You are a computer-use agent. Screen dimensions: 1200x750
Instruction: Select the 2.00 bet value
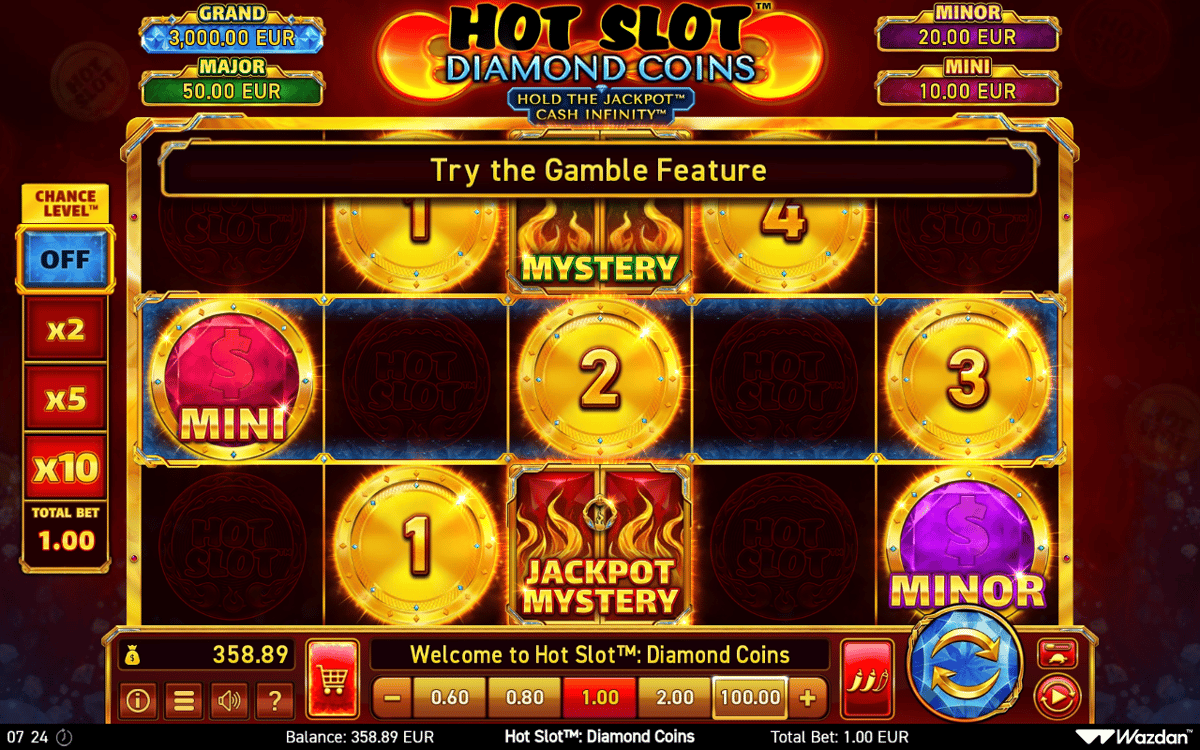pyautogui.click(x=675, y=698)
